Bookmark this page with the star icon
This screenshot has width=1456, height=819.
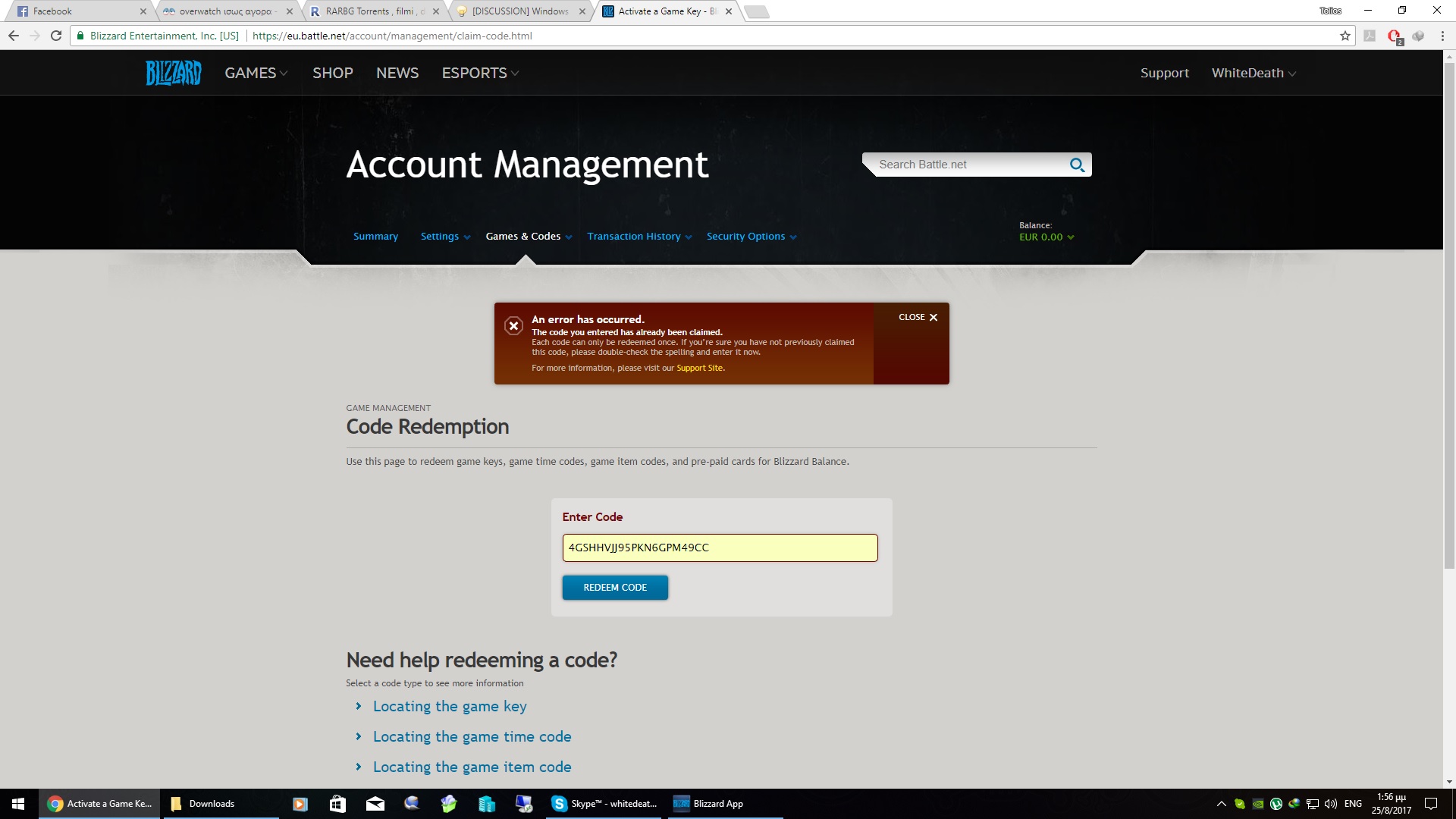pyautogui.click(x=1345, y=36)
